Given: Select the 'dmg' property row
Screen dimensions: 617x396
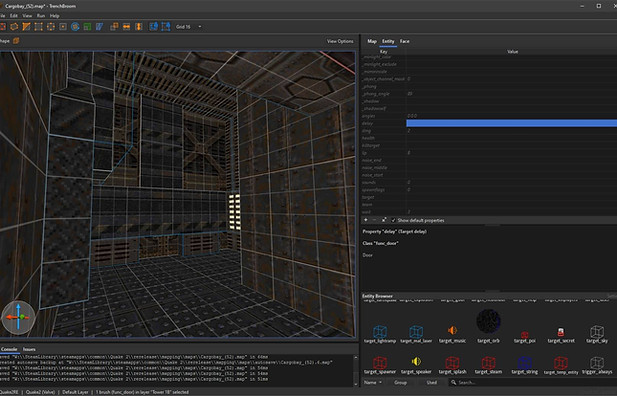Looking at the screenshot, I should click(489, 131).
